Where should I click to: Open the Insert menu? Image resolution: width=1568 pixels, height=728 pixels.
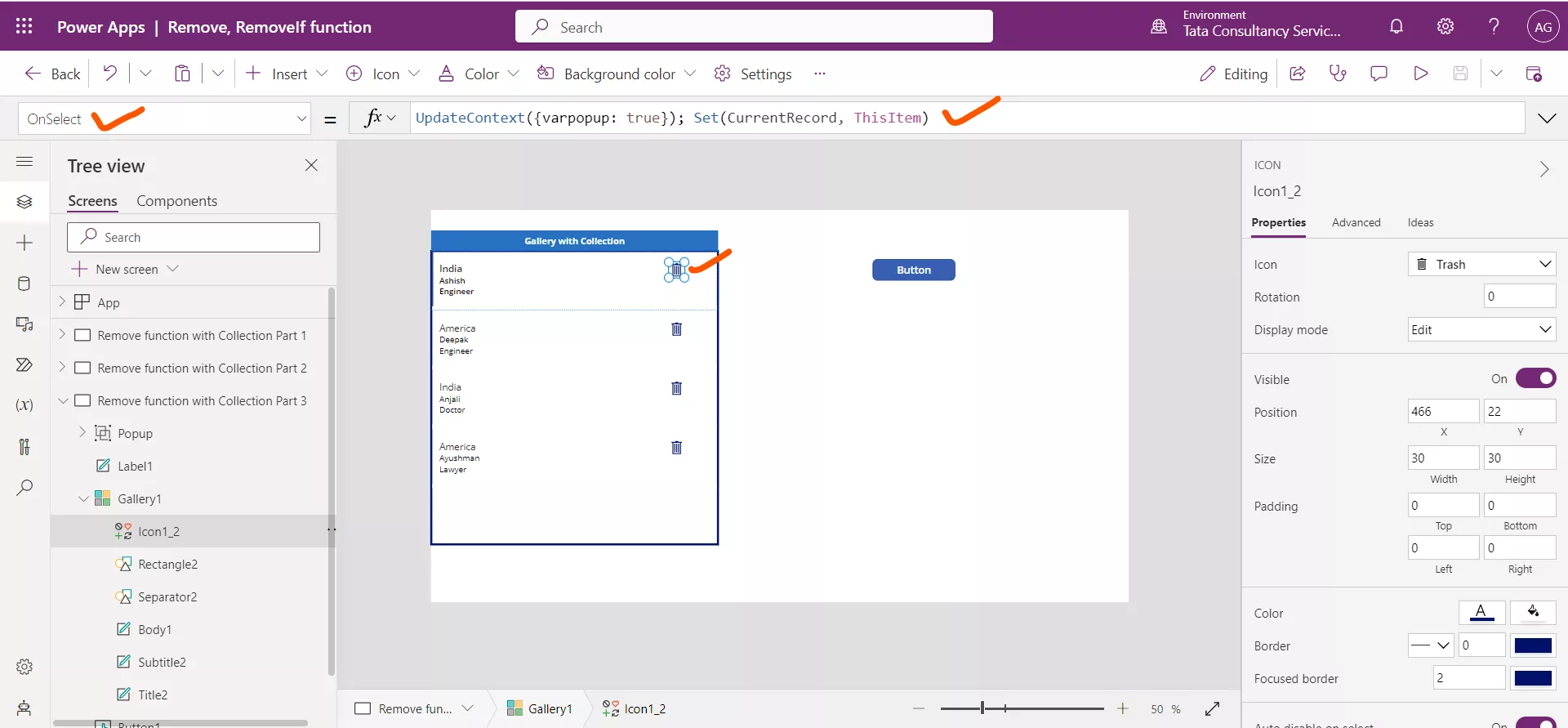click(287, 74)
